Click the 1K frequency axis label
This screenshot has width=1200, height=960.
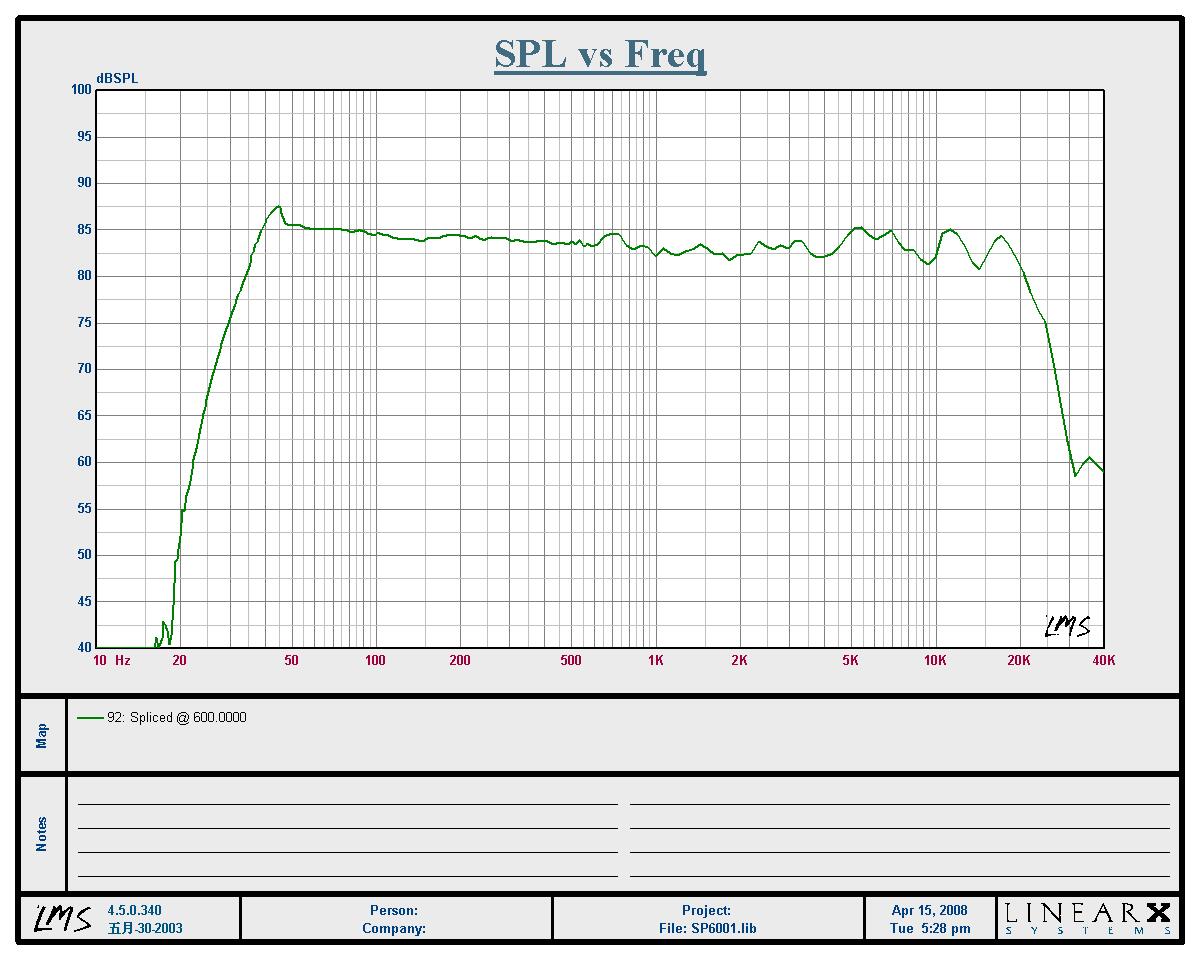pyautogui.click(x=656, y=661)
